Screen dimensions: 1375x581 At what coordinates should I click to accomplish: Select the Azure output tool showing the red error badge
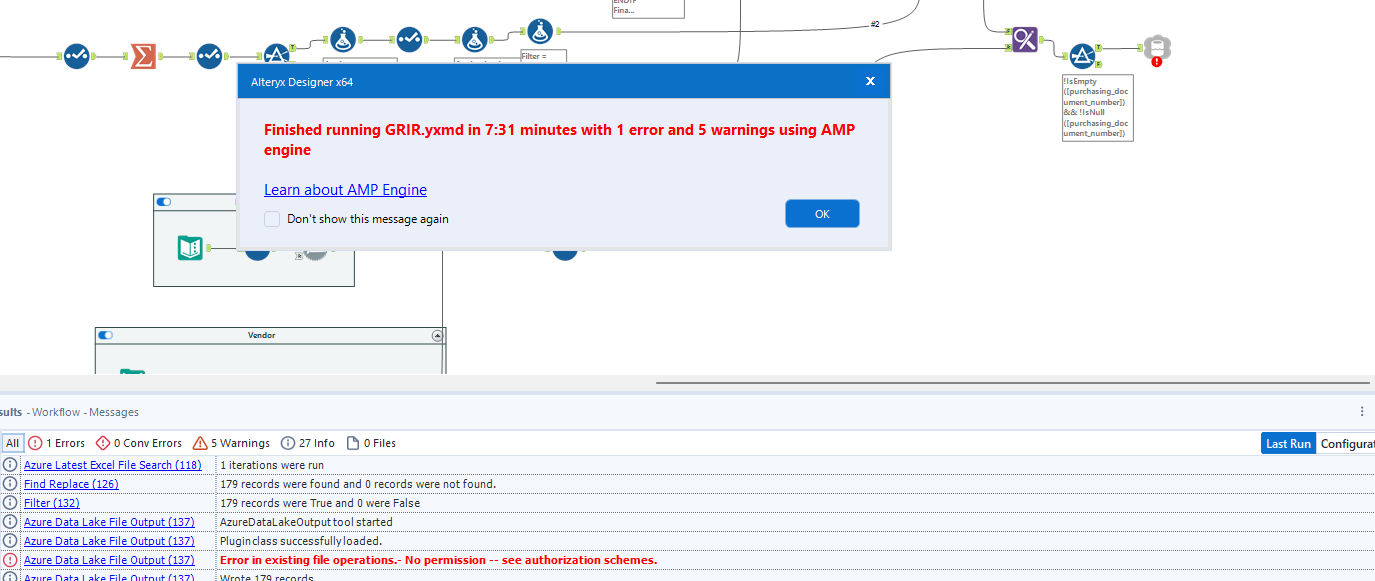pos(1155,48)
